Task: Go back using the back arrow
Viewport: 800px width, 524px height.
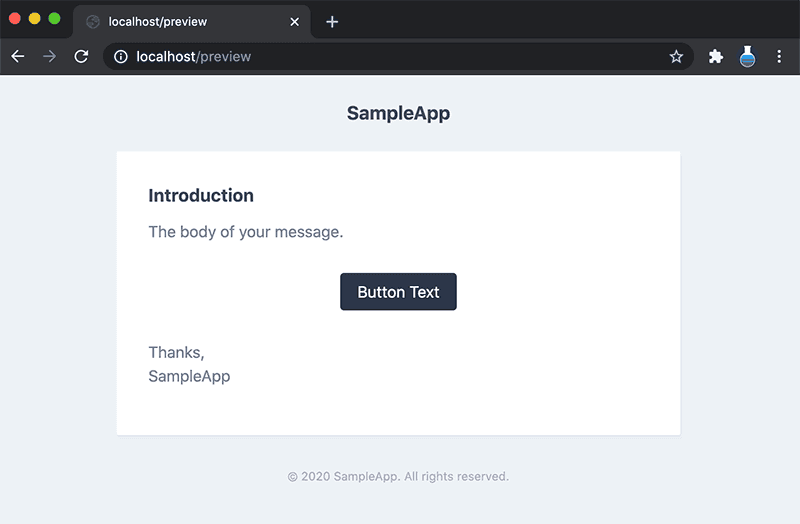Action: [17, 57]
